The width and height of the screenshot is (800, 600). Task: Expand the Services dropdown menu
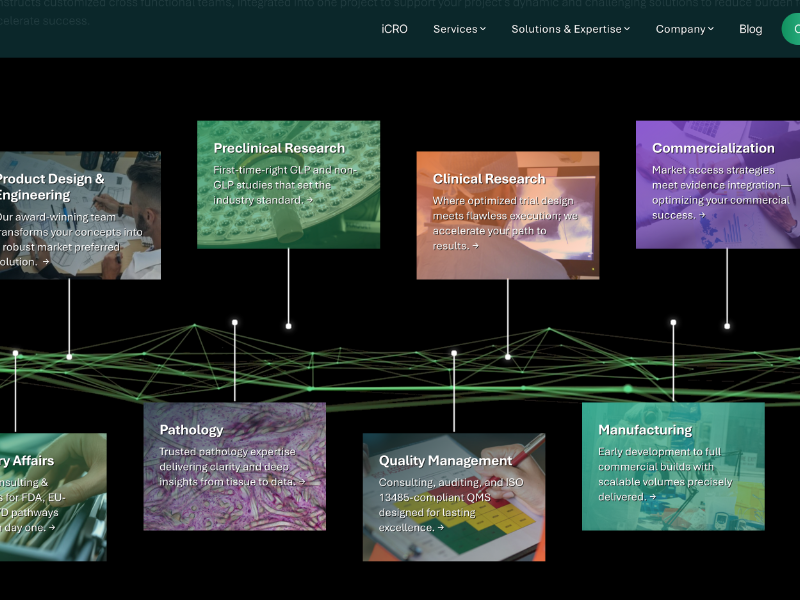click(x=459, y=29)
